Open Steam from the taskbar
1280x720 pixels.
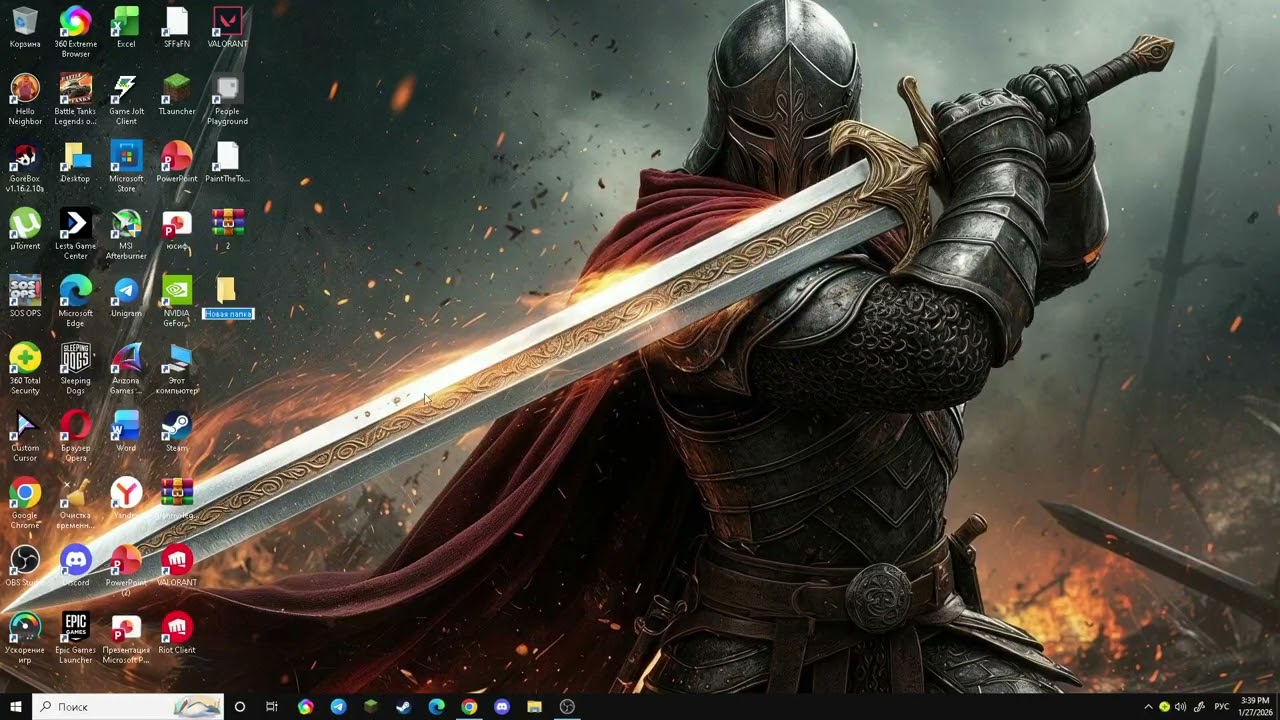click(x=404, y=706)
